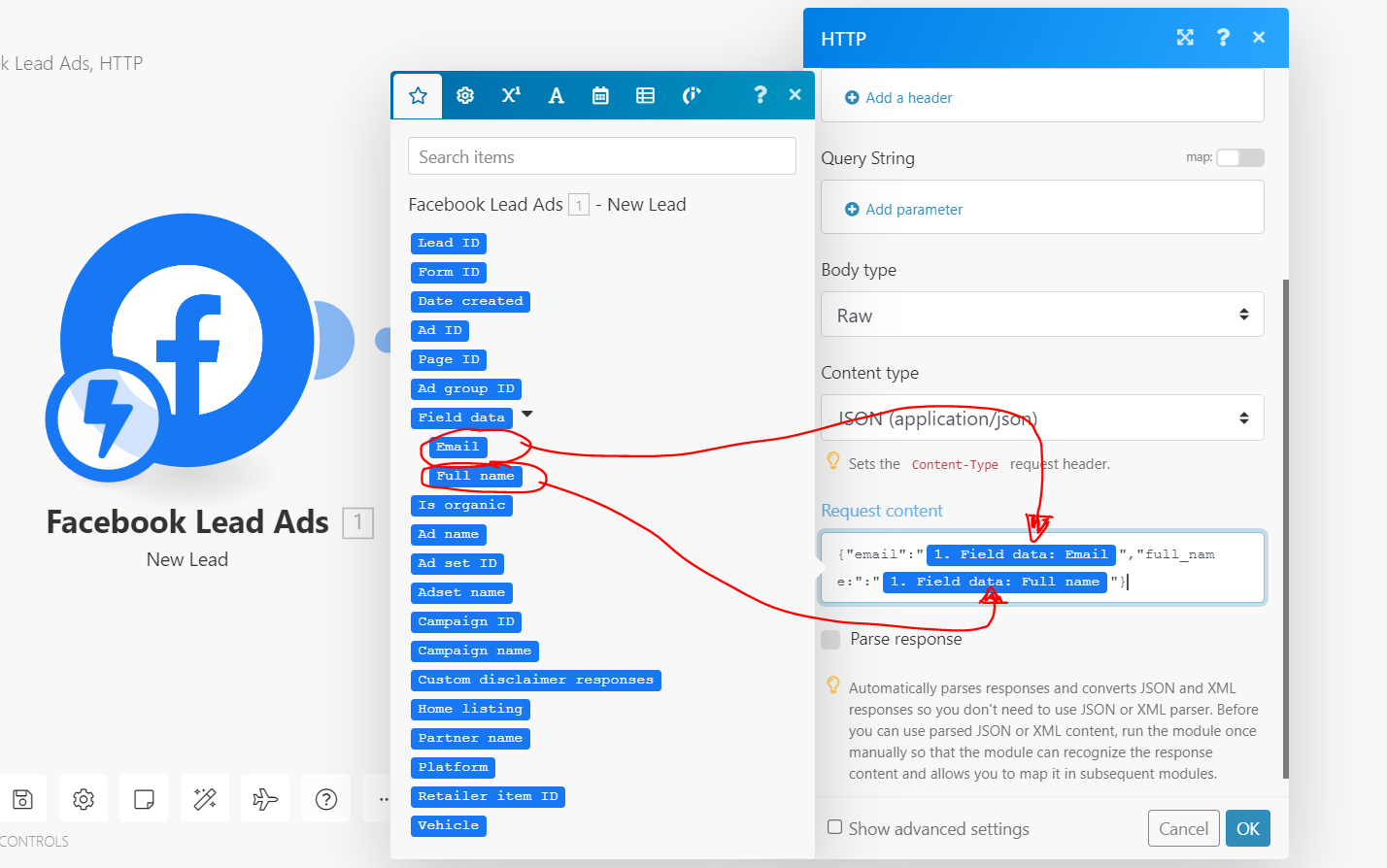1387x868 pixels.
Task: Confirm HTTP settings with OK
Action: pyautogui.click(x=1247, y=828)
